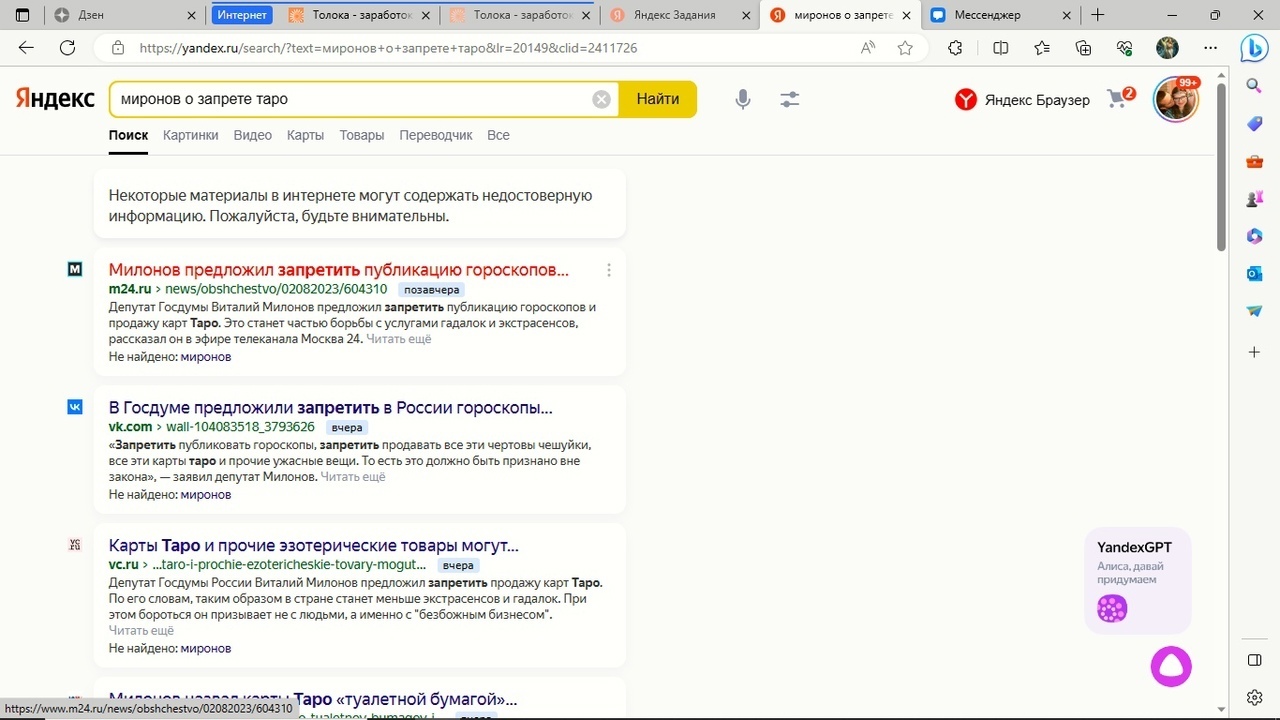Clear the search query with the X button
1280x720 pixels.
click(601, 98)
